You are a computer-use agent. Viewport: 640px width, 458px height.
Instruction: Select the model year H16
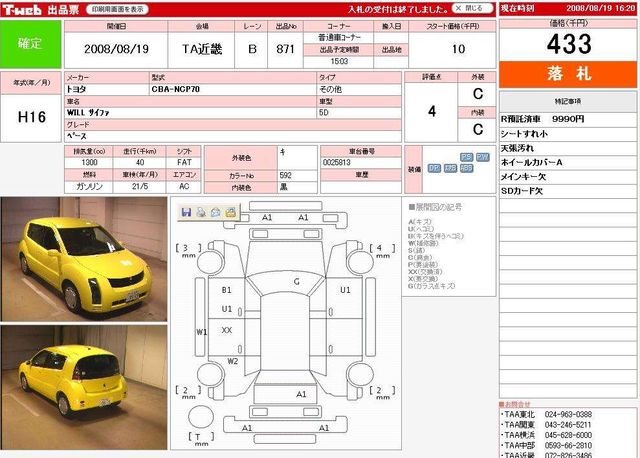pos(32,118)
